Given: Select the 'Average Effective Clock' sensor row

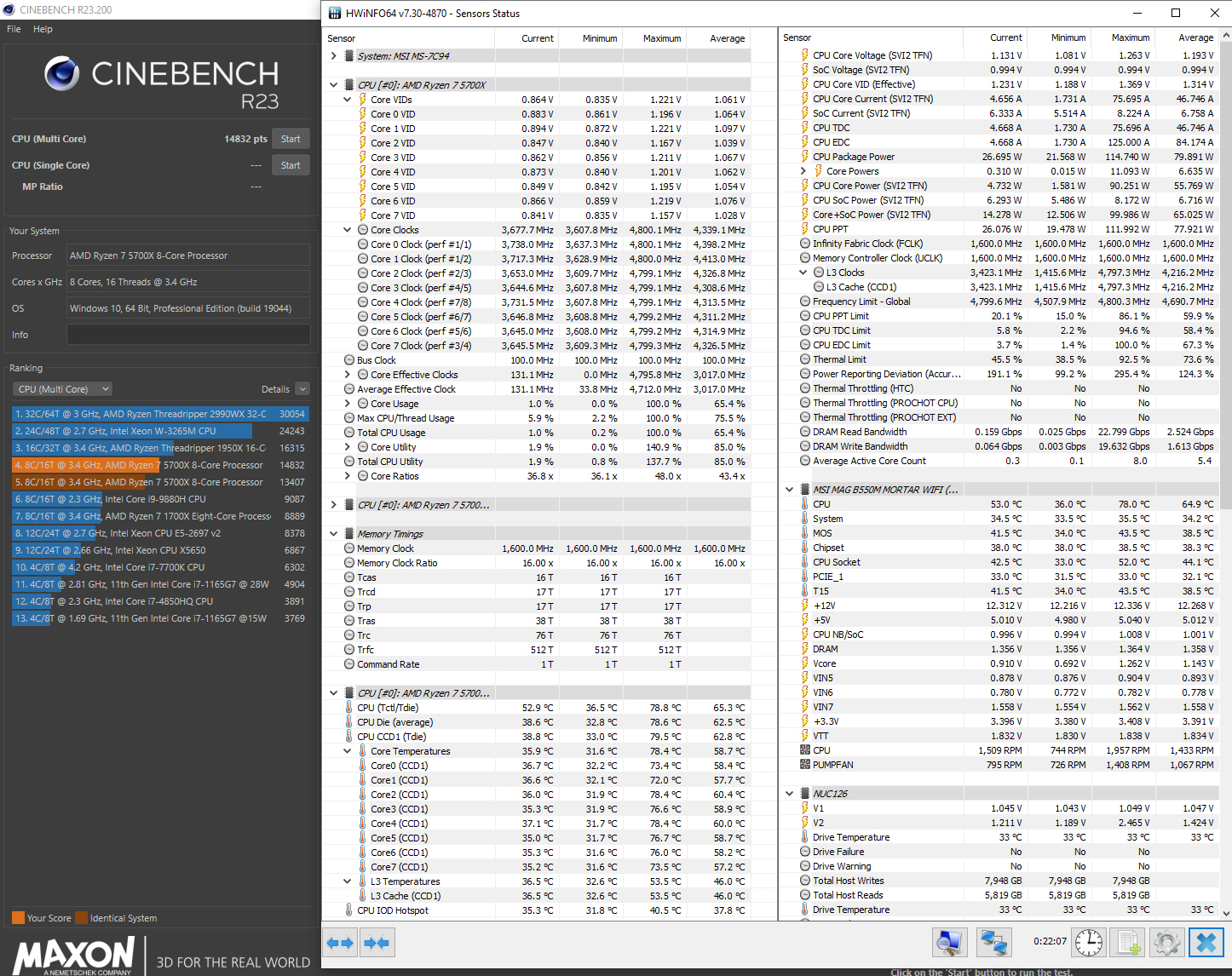Looking at the screenshot, I should (x=538, y=389).
